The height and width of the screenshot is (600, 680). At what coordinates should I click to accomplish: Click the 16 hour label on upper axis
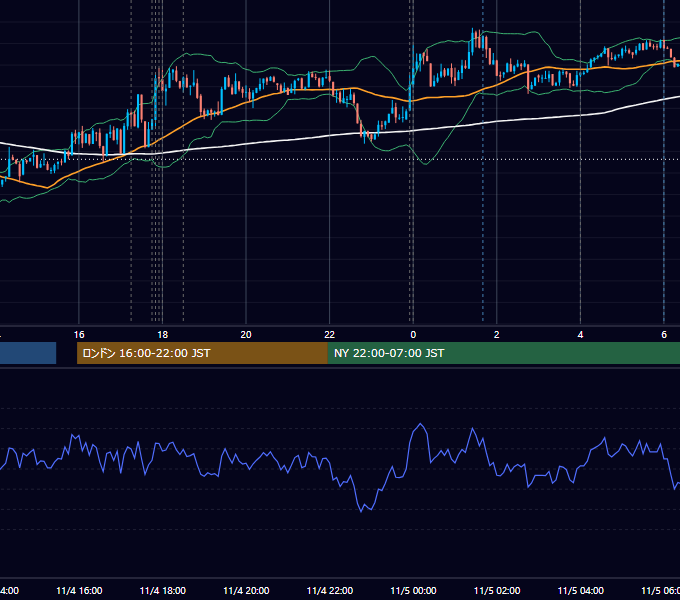(79, 335)
